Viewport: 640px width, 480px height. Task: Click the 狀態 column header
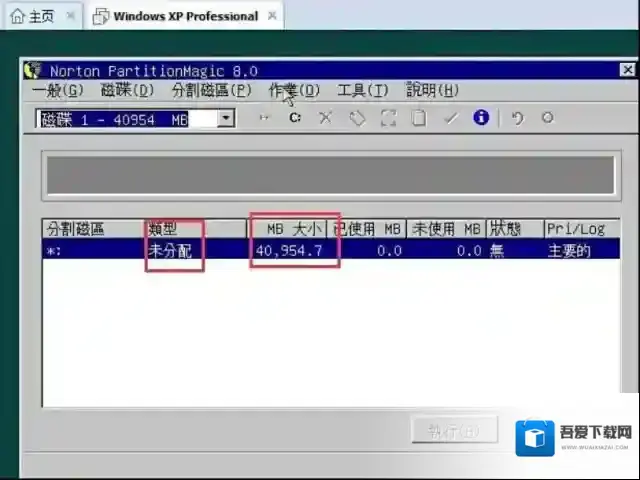click(x=515, y=229)
